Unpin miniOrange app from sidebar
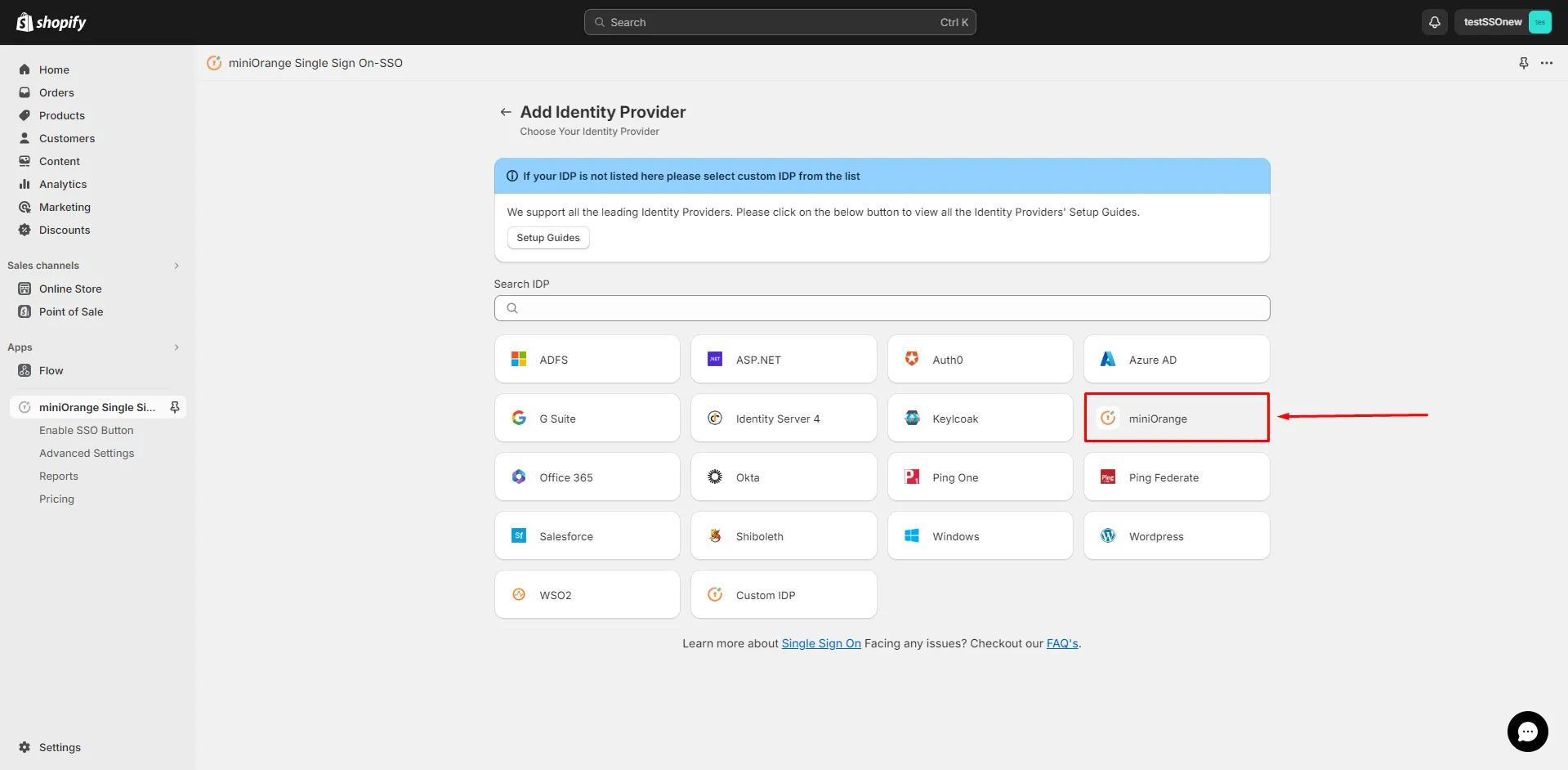This screenshot has width=1568, height=770. pos(175,407)
